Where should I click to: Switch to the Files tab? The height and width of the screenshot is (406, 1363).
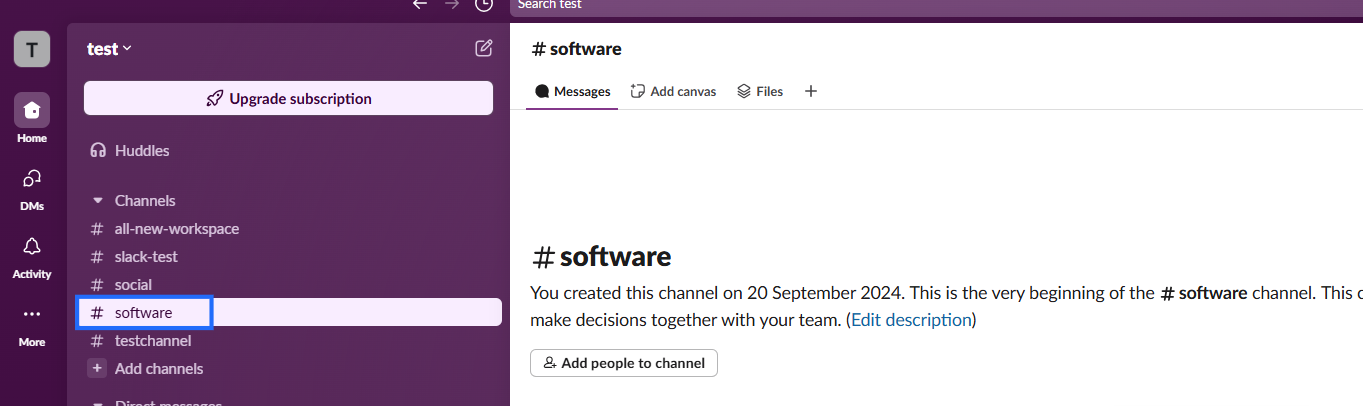click(760, 91)
